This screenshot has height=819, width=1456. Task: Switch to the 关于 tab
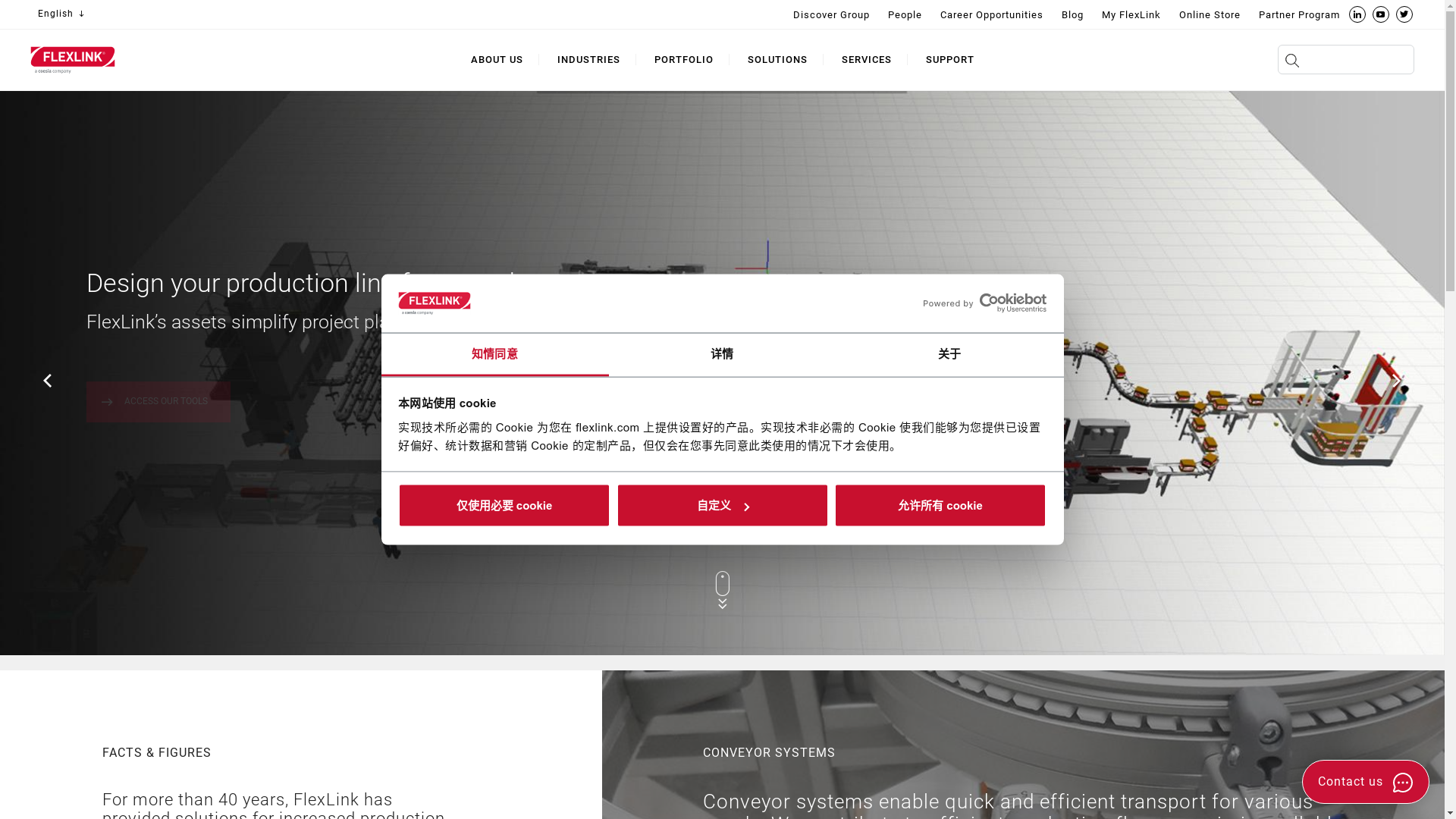click(949, 355)
